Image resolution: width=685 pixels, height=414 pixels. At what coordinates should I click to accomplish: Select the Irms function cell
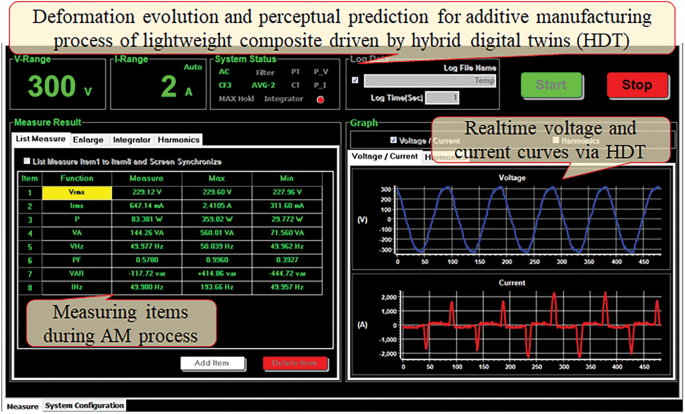[76, 206]
